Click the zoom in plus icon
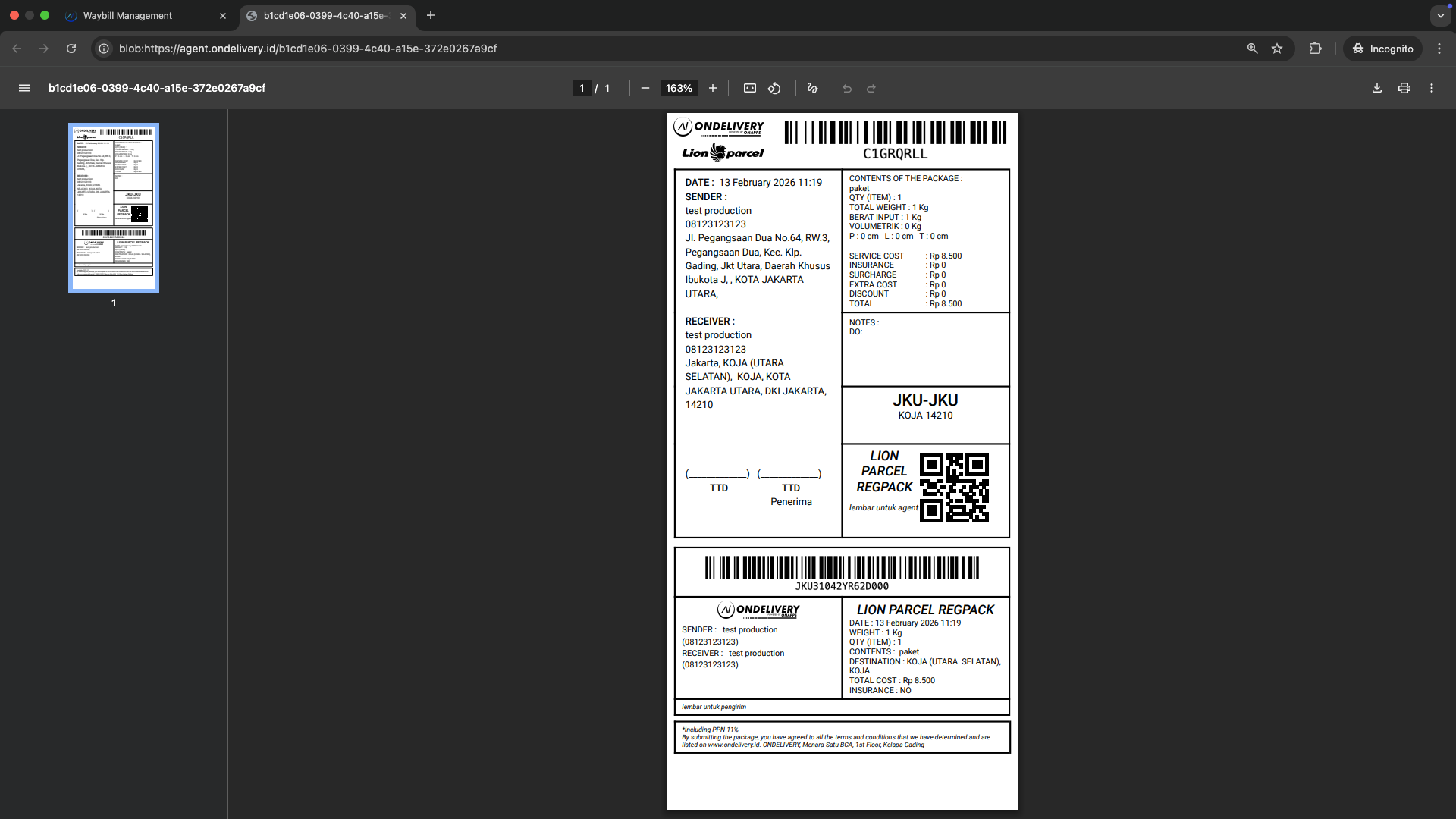1456x819 pixels. (x=713, y=88)
